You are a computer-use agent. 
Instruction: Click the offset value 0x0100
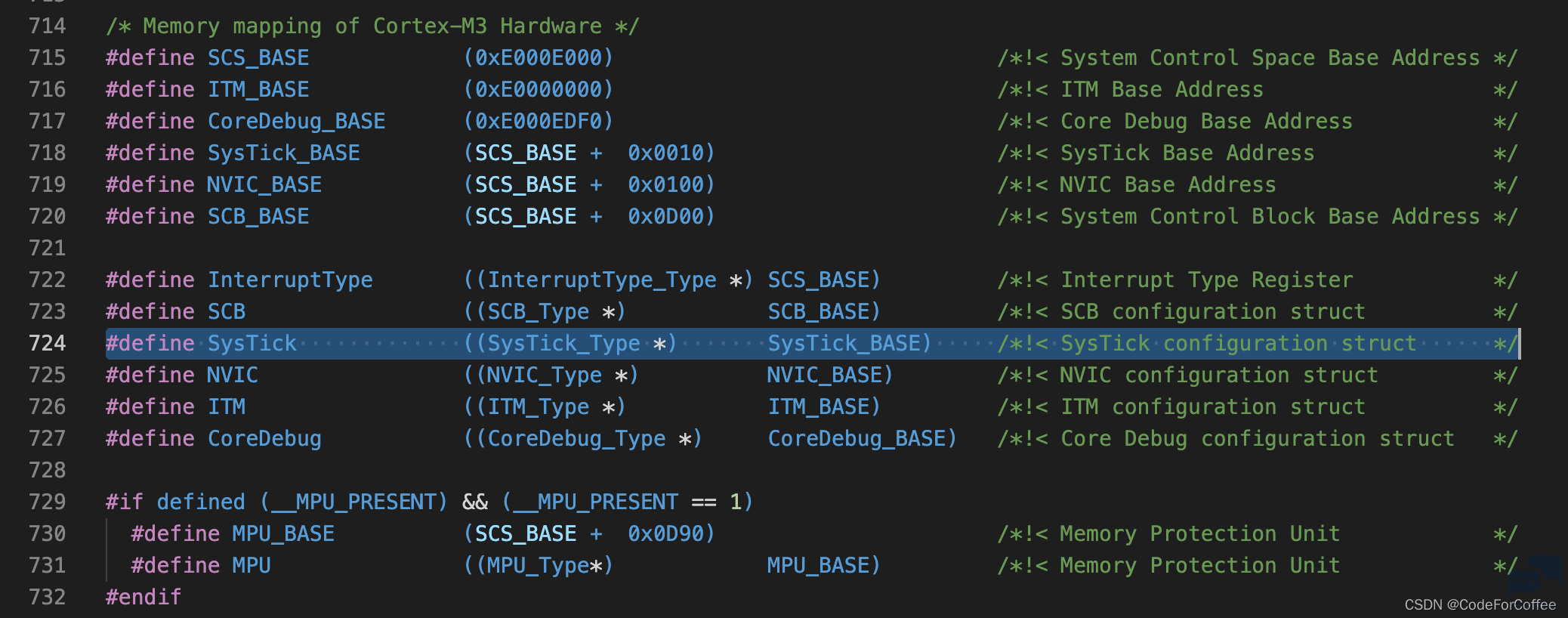click(665, 185)
